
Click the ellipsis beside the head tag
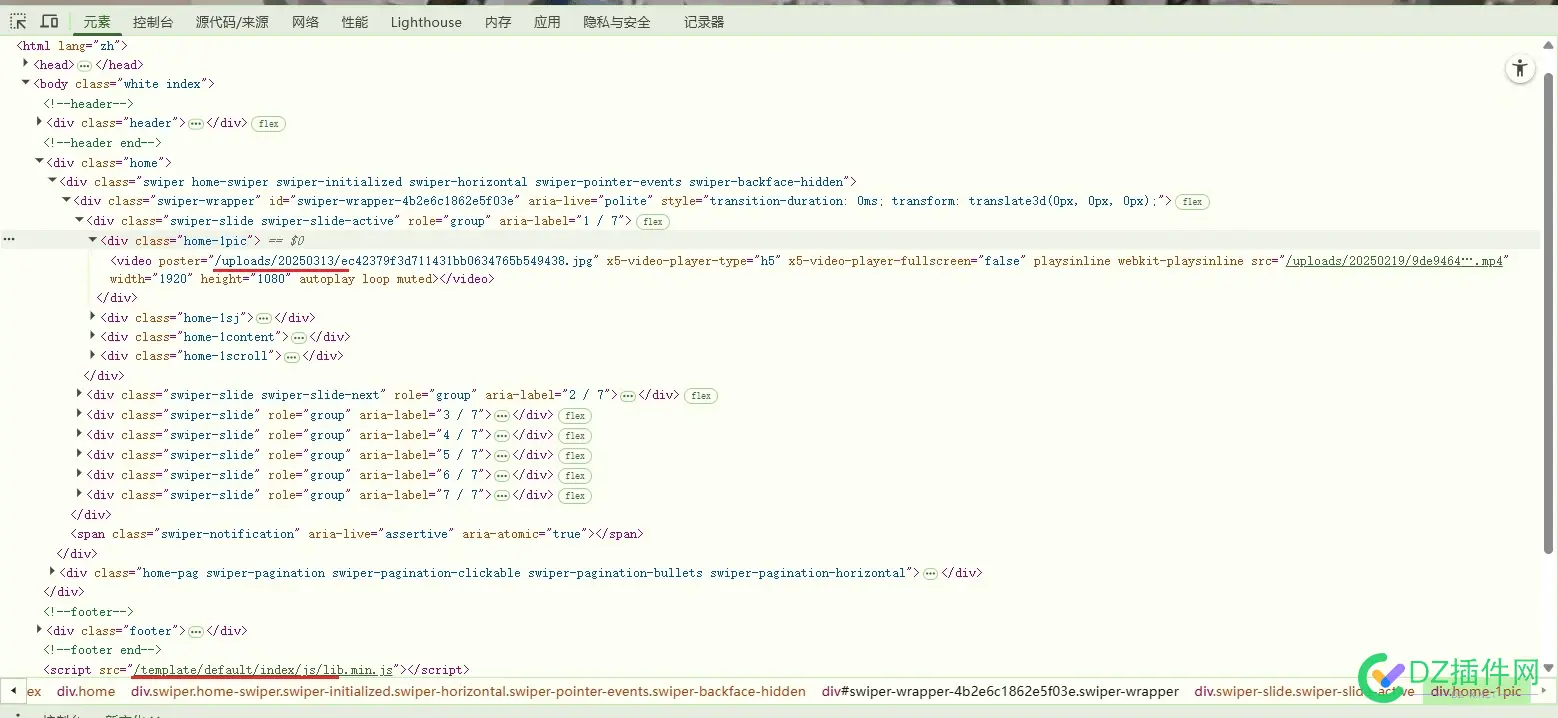click(x=84, y=65)
